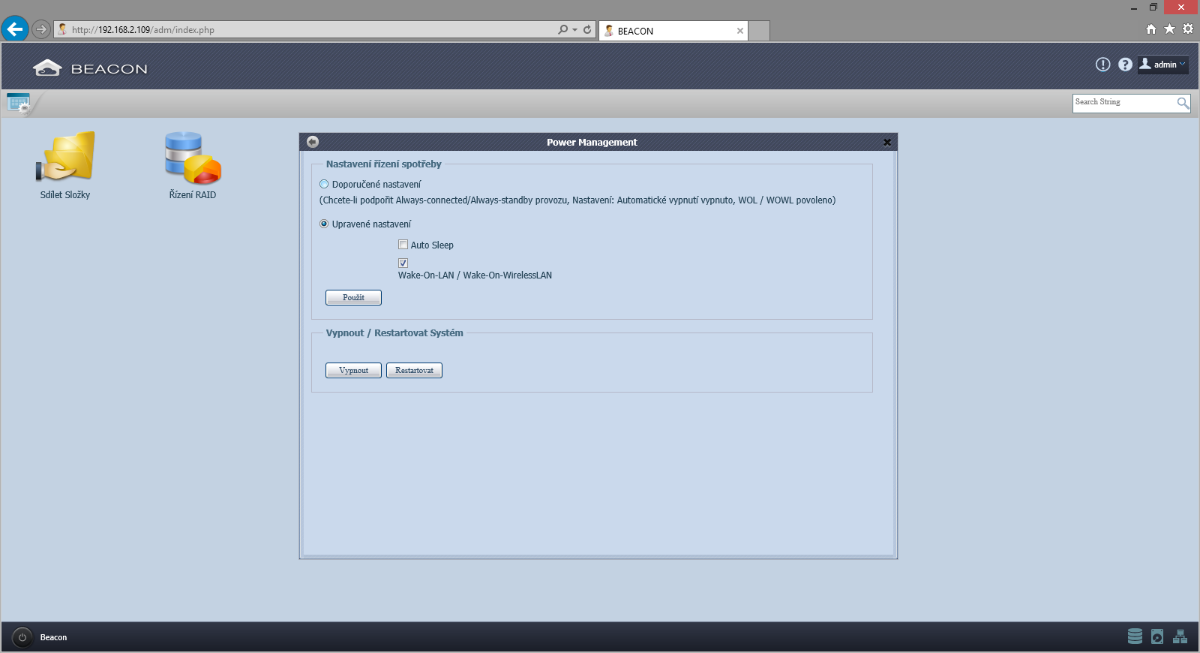Click the magnifier icon in search box

tap(1183, 102)
